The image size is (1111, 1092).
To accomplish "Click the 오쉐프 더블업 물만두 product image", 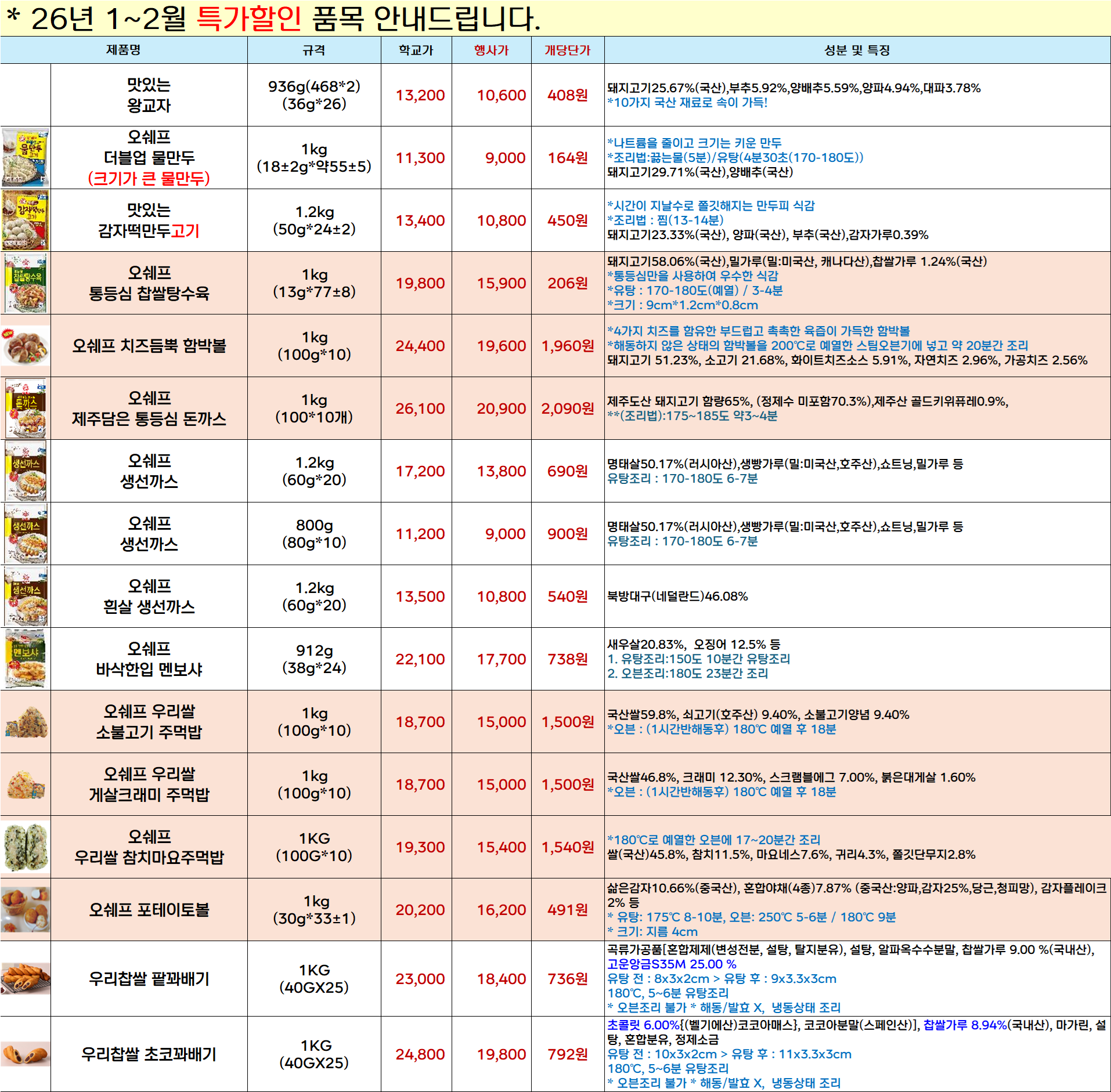I will 26,157.
